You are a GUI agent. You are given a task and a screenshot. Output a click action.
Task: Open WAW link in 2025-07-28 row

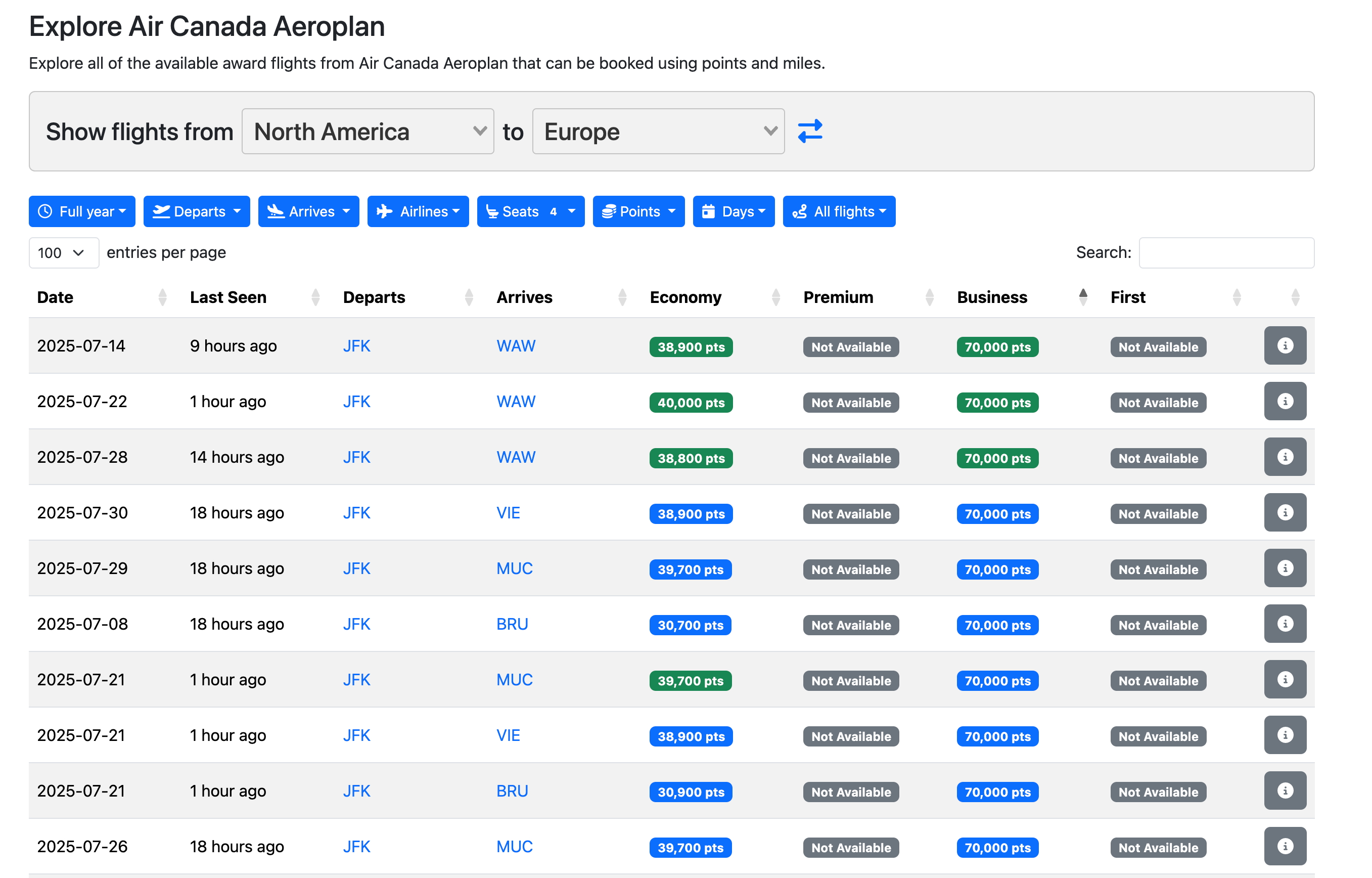click(516, 457)
